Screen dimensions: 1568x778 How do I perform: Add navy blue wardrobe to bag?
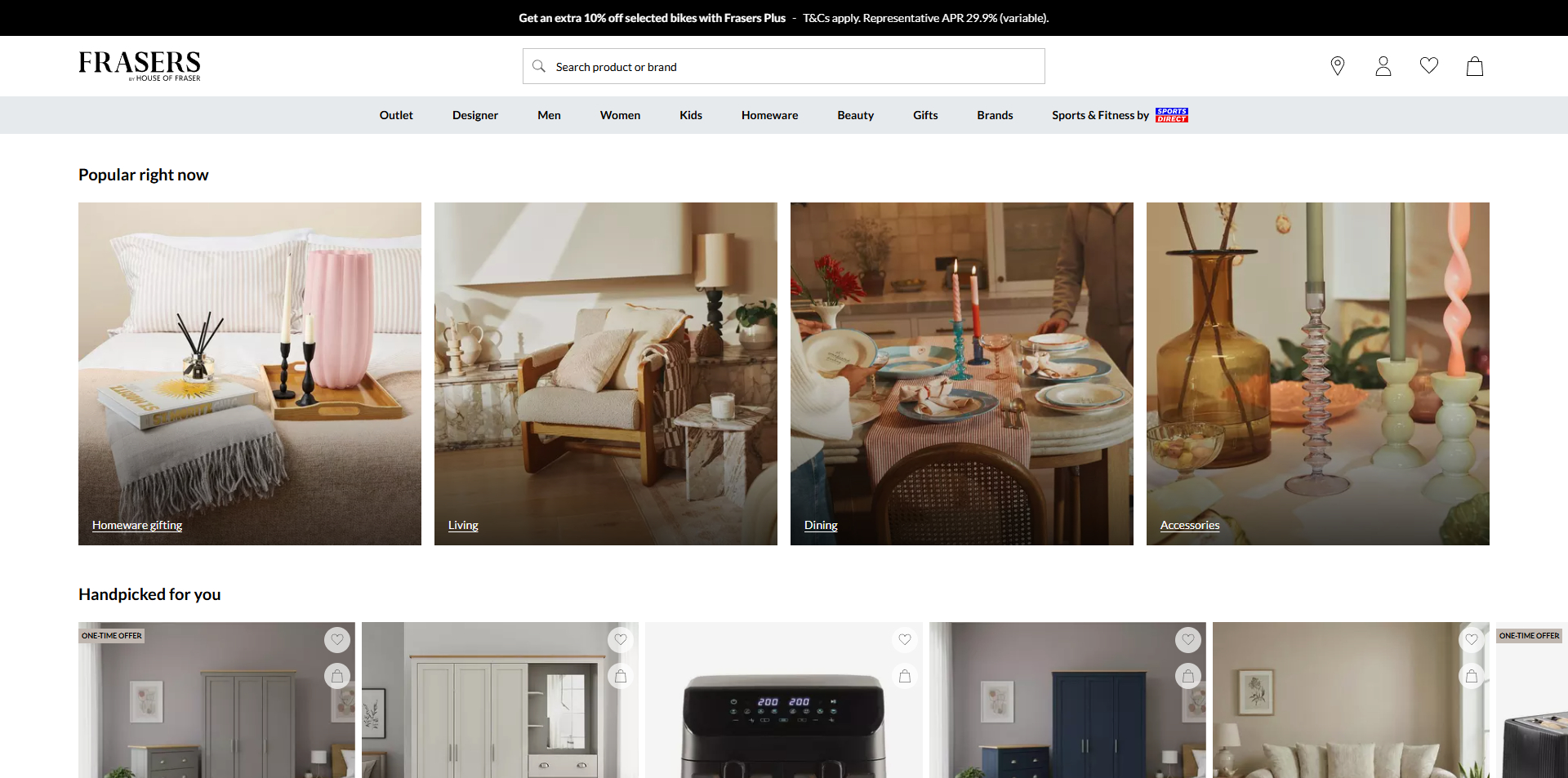[x=1188, y=676]
